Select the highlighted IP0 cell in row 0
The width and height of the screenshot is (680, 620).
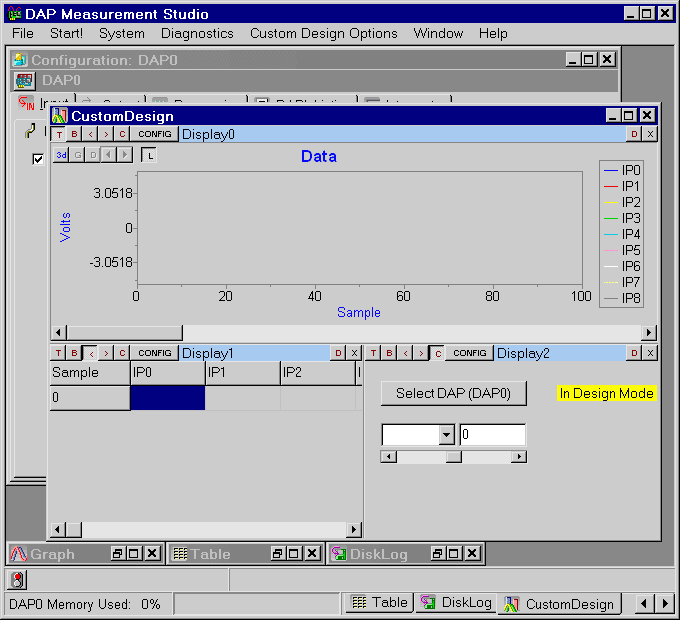(x=168, y=398)
